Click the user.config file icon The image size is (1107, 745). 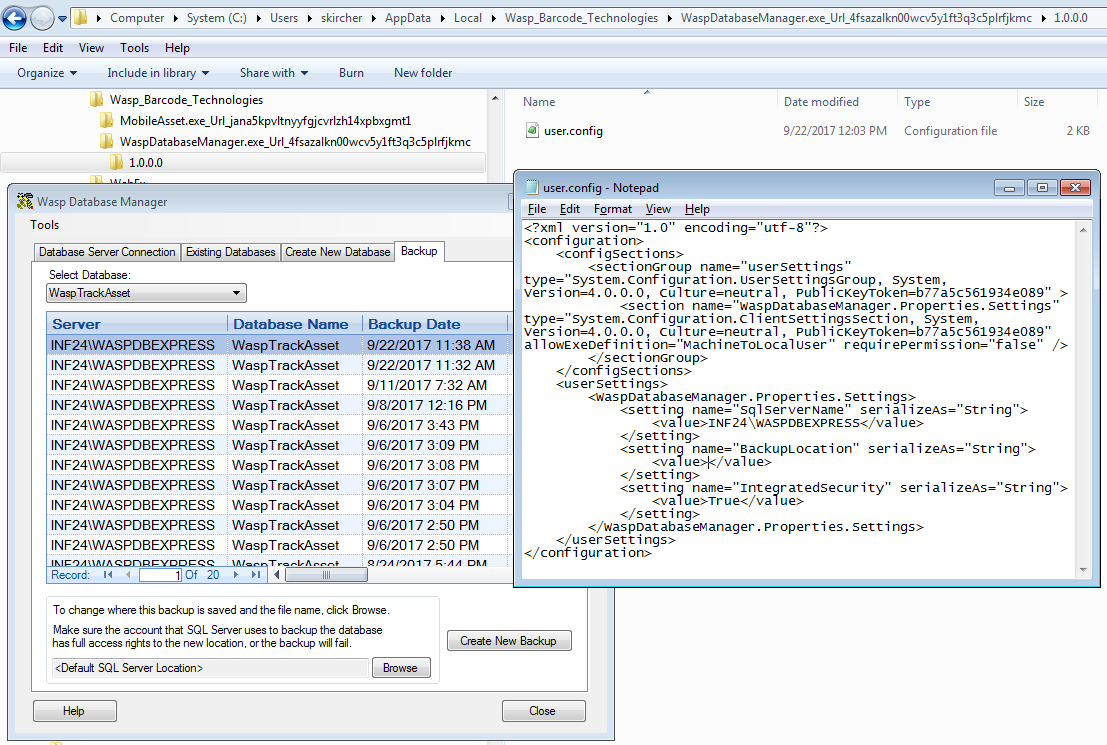coord(532,130)
